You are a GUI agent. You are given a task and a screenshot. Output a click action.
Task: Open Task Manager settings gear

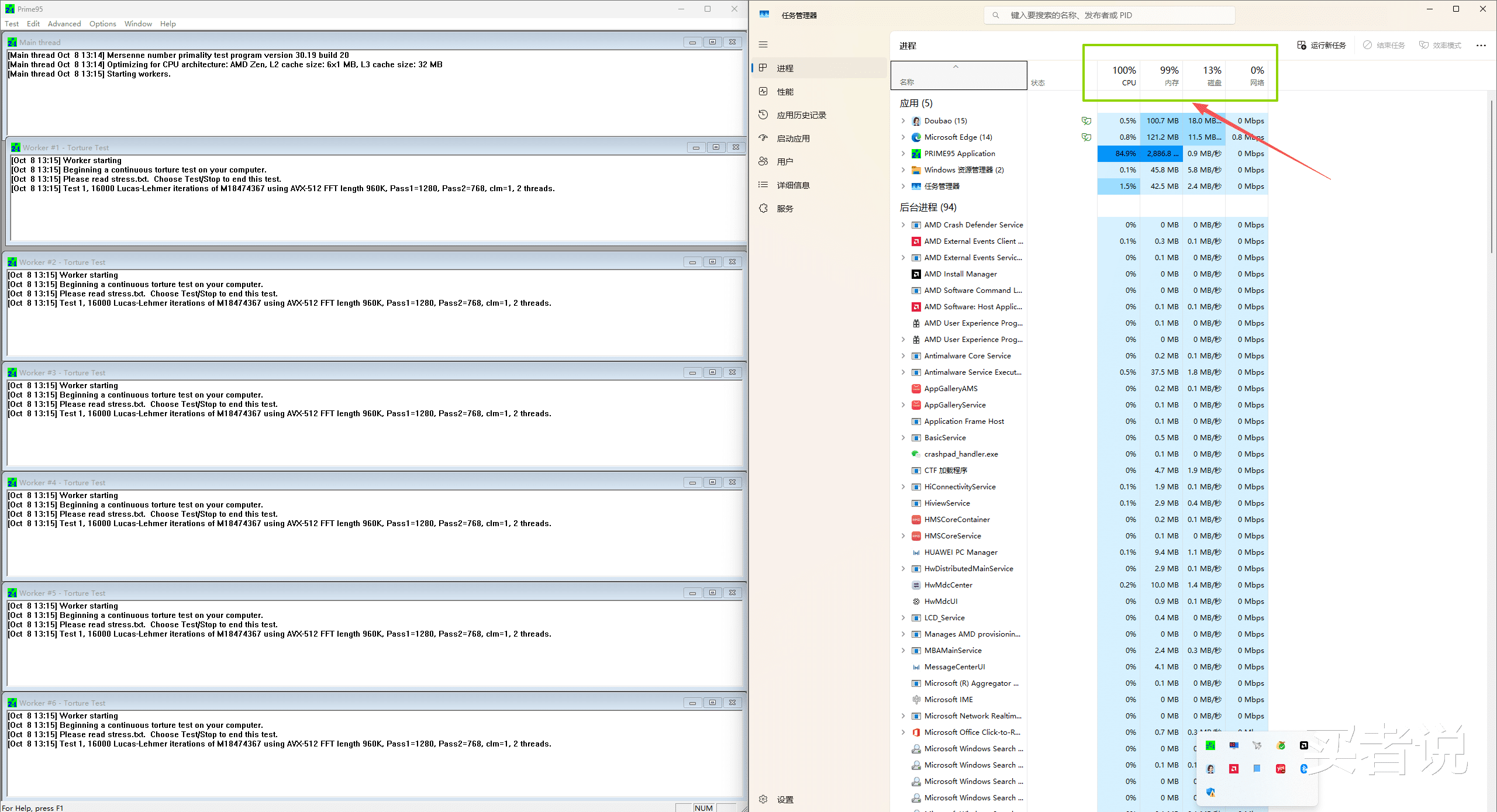coord(763,799)
